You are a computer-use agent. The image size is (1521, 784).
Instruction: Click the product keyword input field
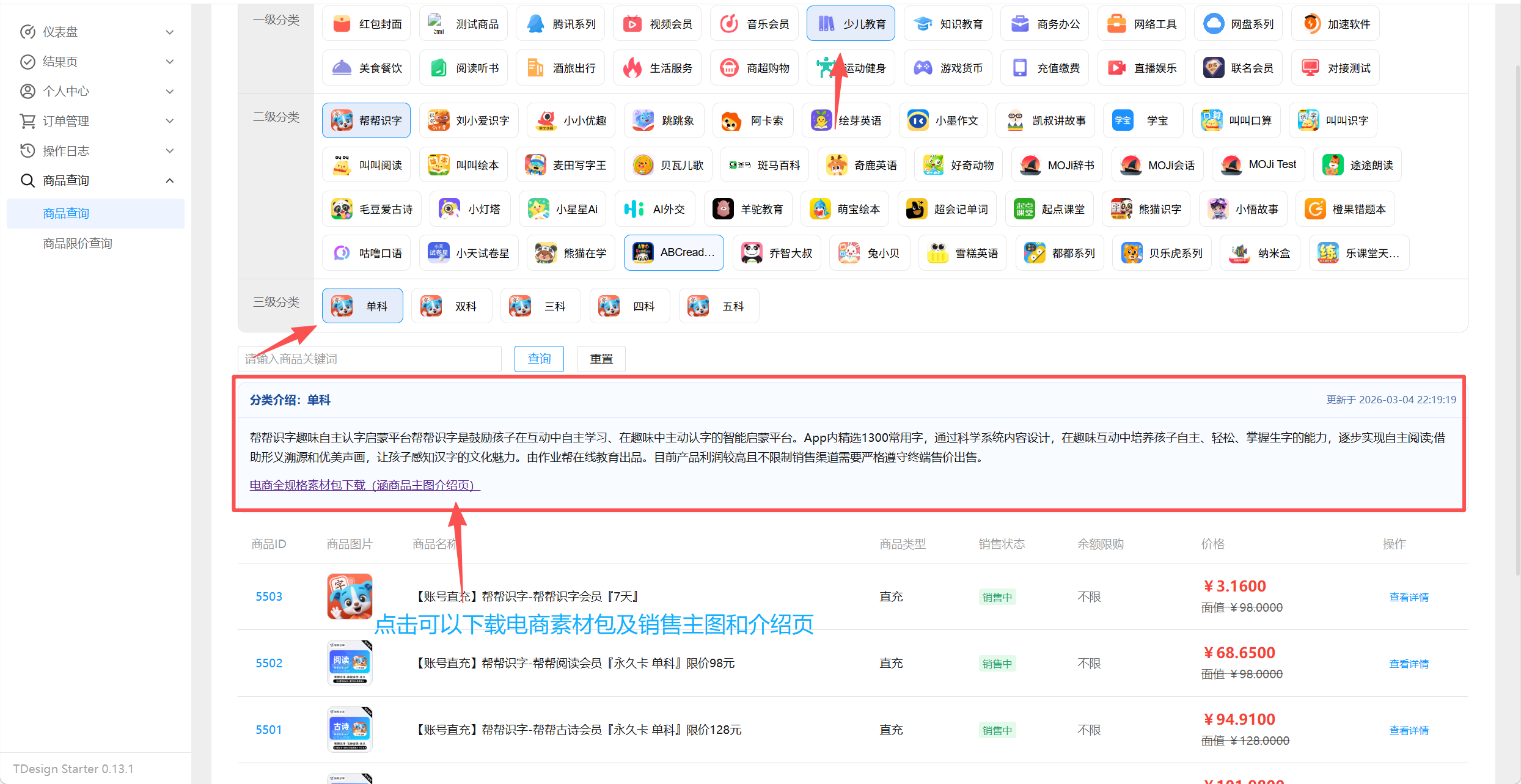tap(369, 359)
